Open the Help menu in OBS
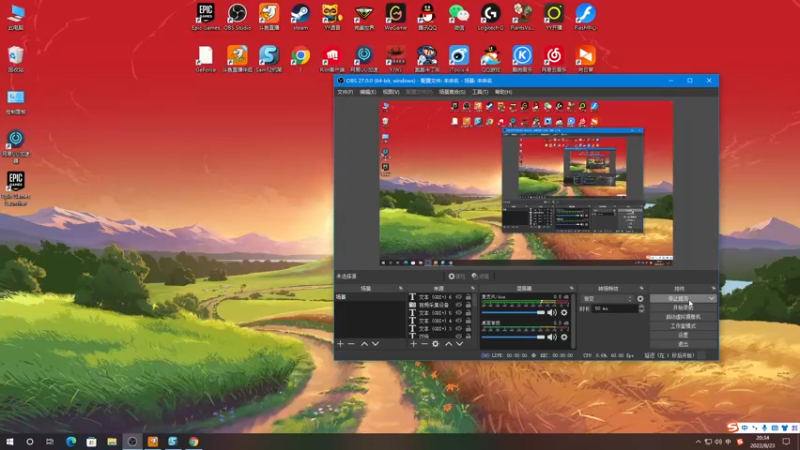800x450 pixels. (x=503, y=92)
